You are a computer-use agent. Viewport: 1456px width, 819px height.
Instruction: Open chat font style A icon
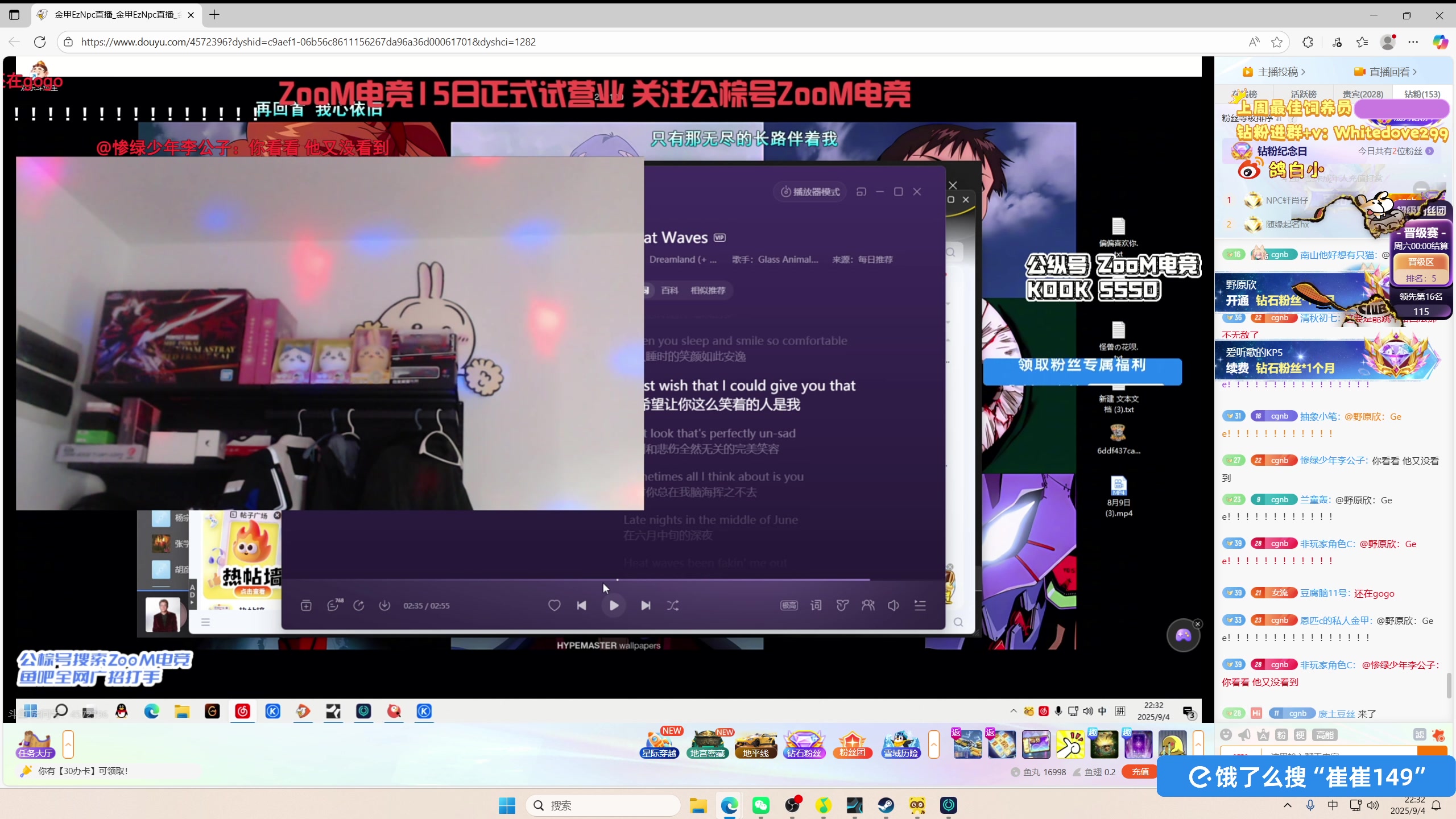(x=1263, y=735)
